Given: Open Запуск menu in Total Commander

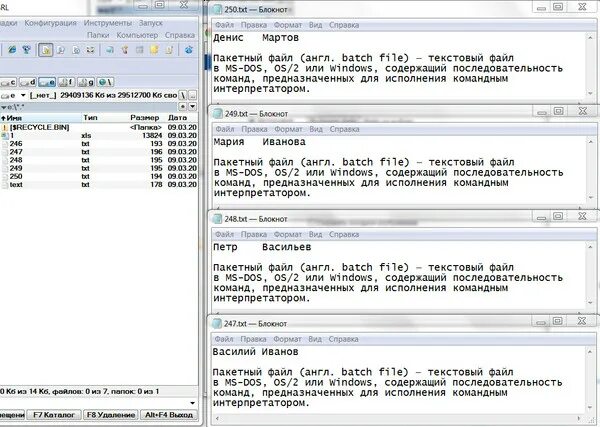Looking at the screenshot, I should pos(151,23).
